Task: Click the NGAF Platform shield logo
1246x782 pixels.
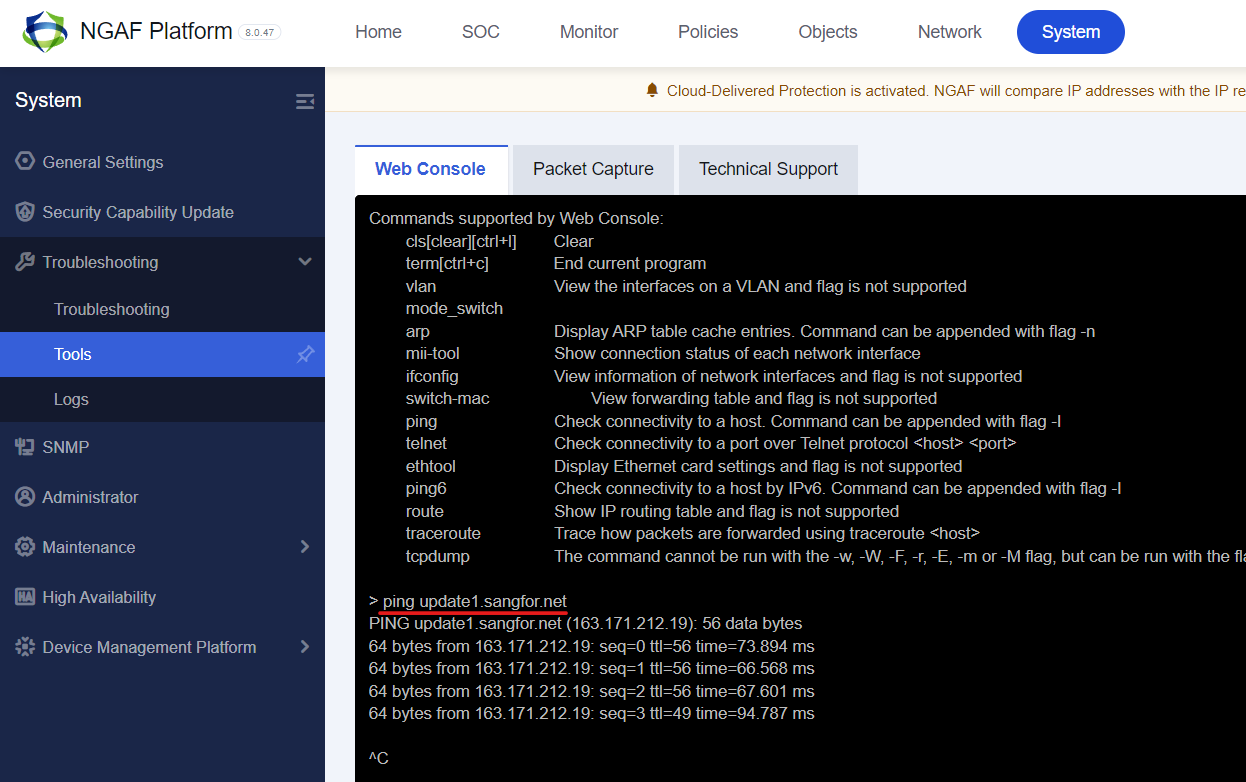Action: point(45,32)
